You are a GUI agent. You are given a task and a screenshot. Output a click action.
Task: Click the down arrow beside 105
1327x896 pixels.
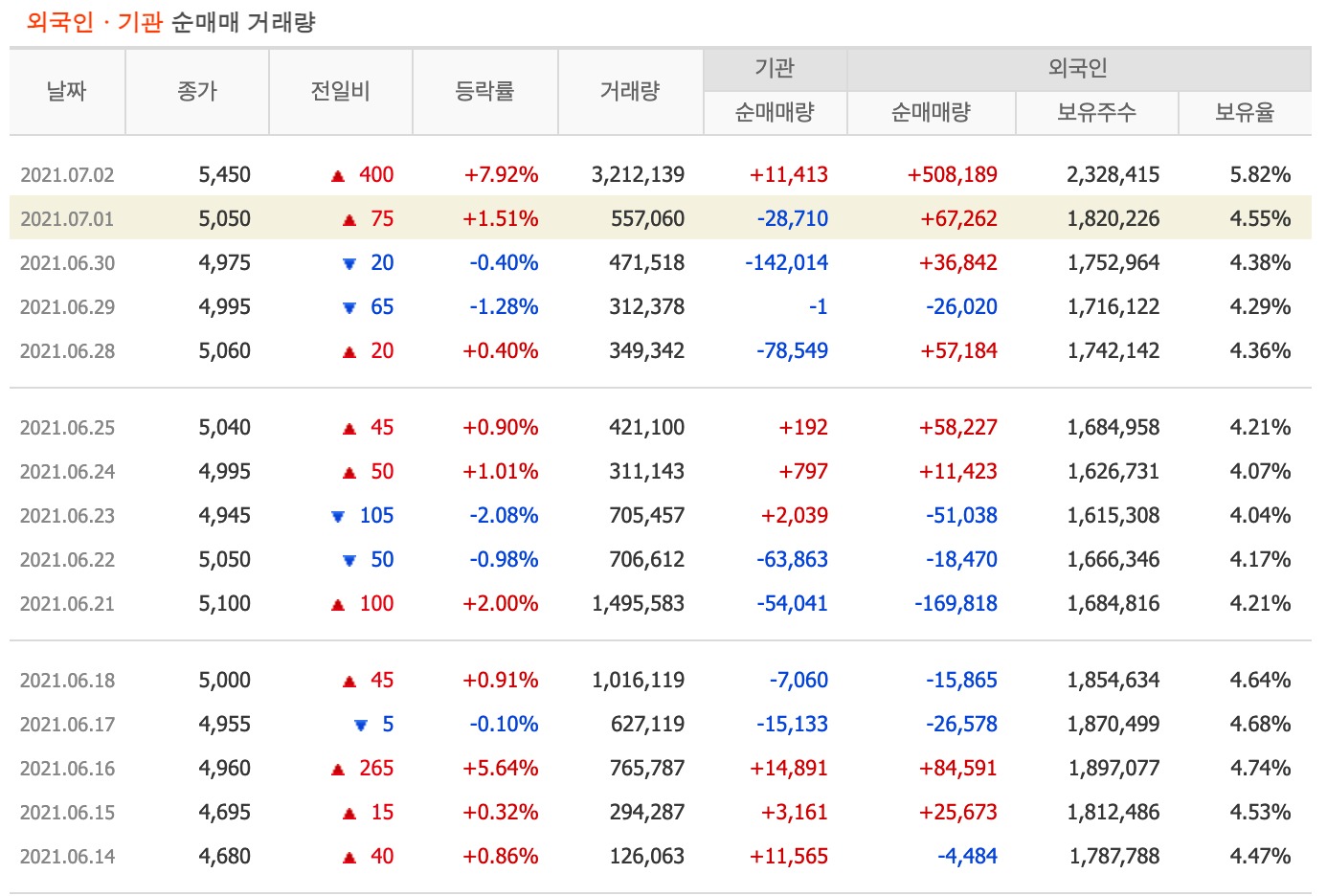pos(338,517)
